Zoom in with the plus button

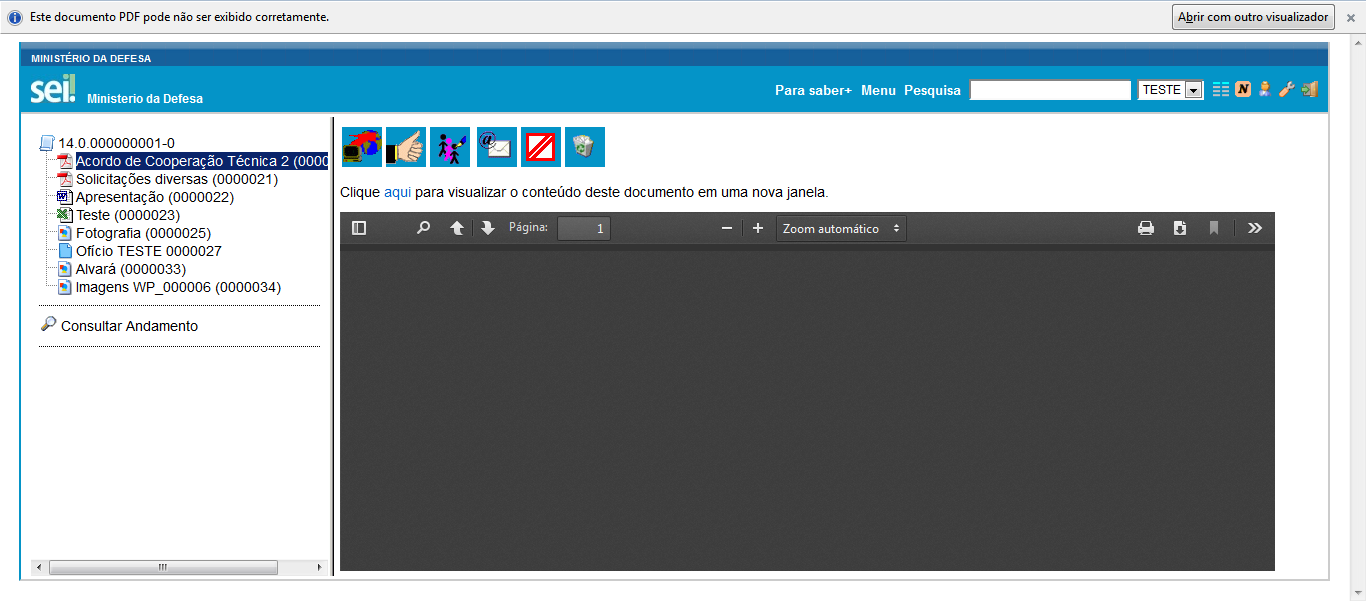(758, 228)
